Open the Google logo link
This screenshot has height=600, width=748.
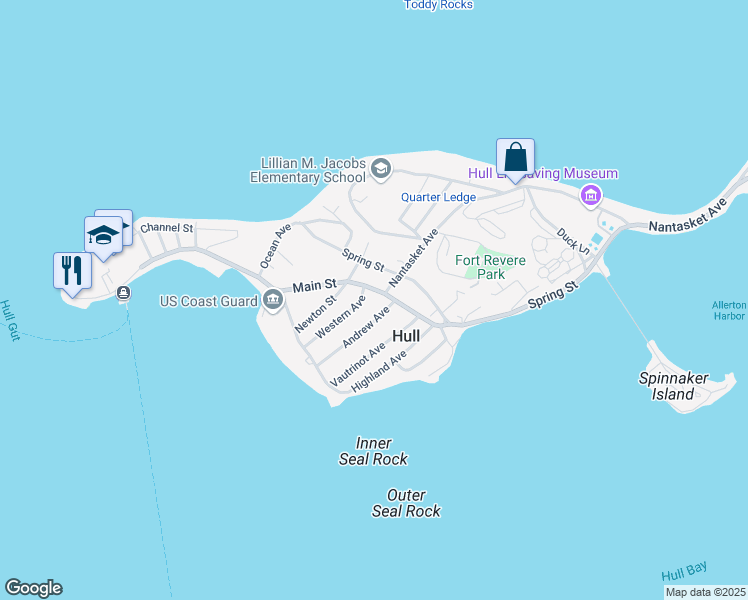coord(34,588)
